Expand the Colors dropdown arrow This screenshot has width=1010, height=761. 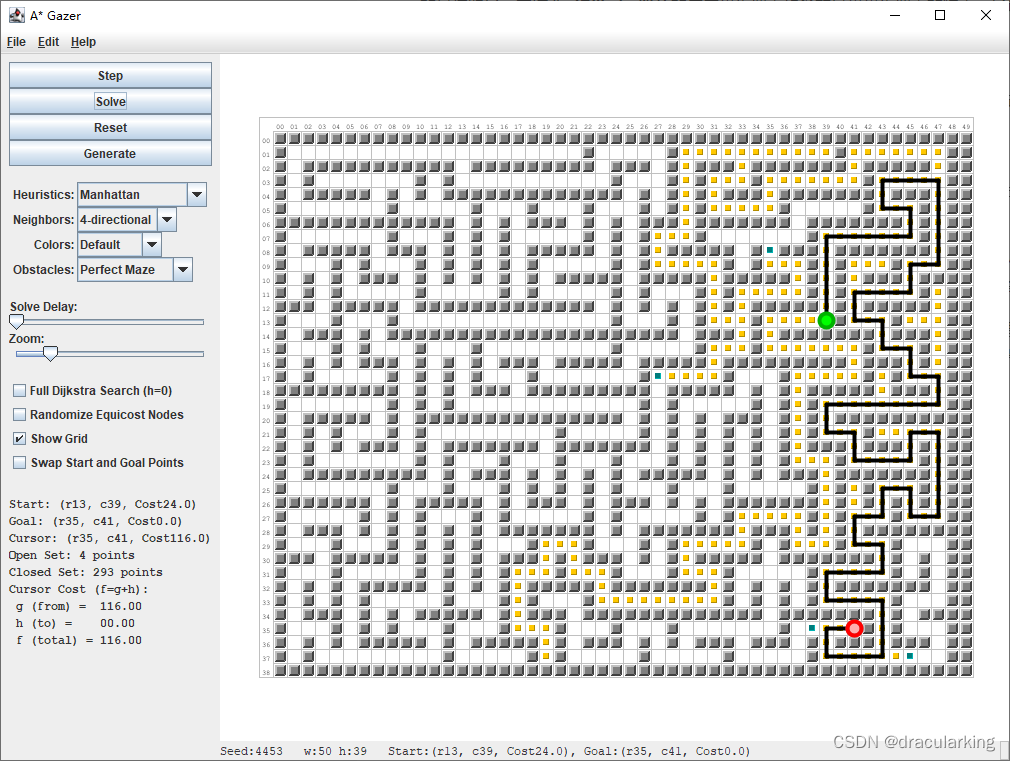(152, 245)
